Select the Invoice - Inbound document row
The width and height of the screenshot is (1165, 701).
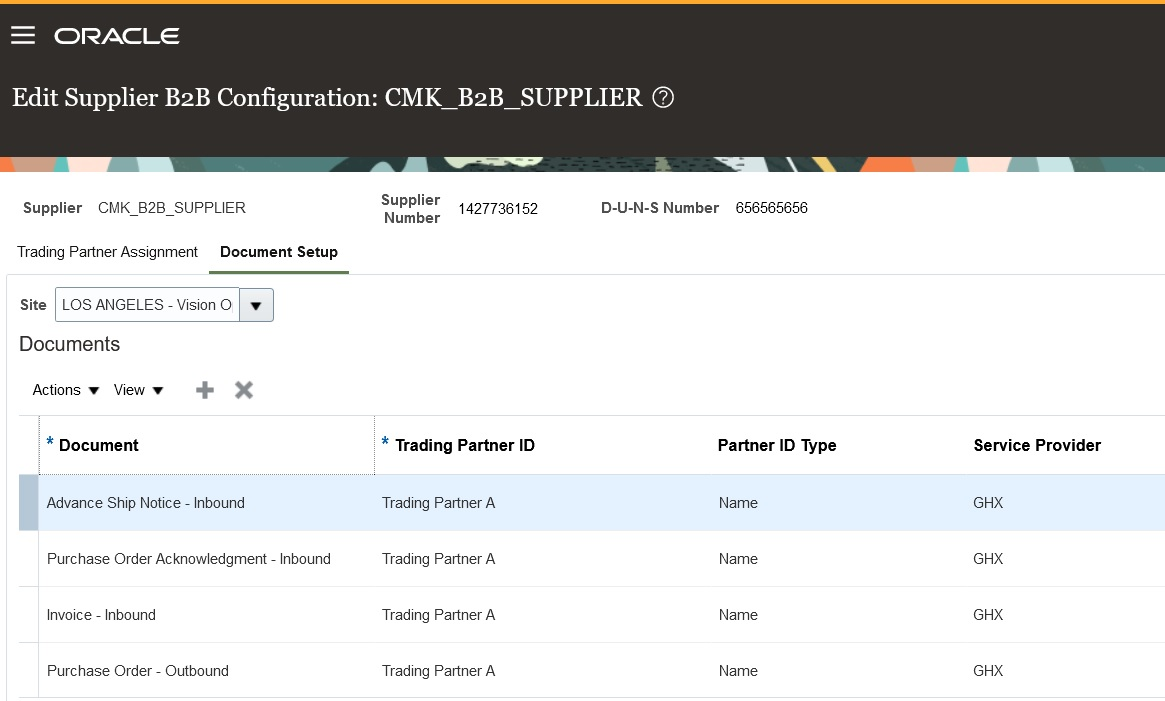pyautogui.click(x=101, y=615)
